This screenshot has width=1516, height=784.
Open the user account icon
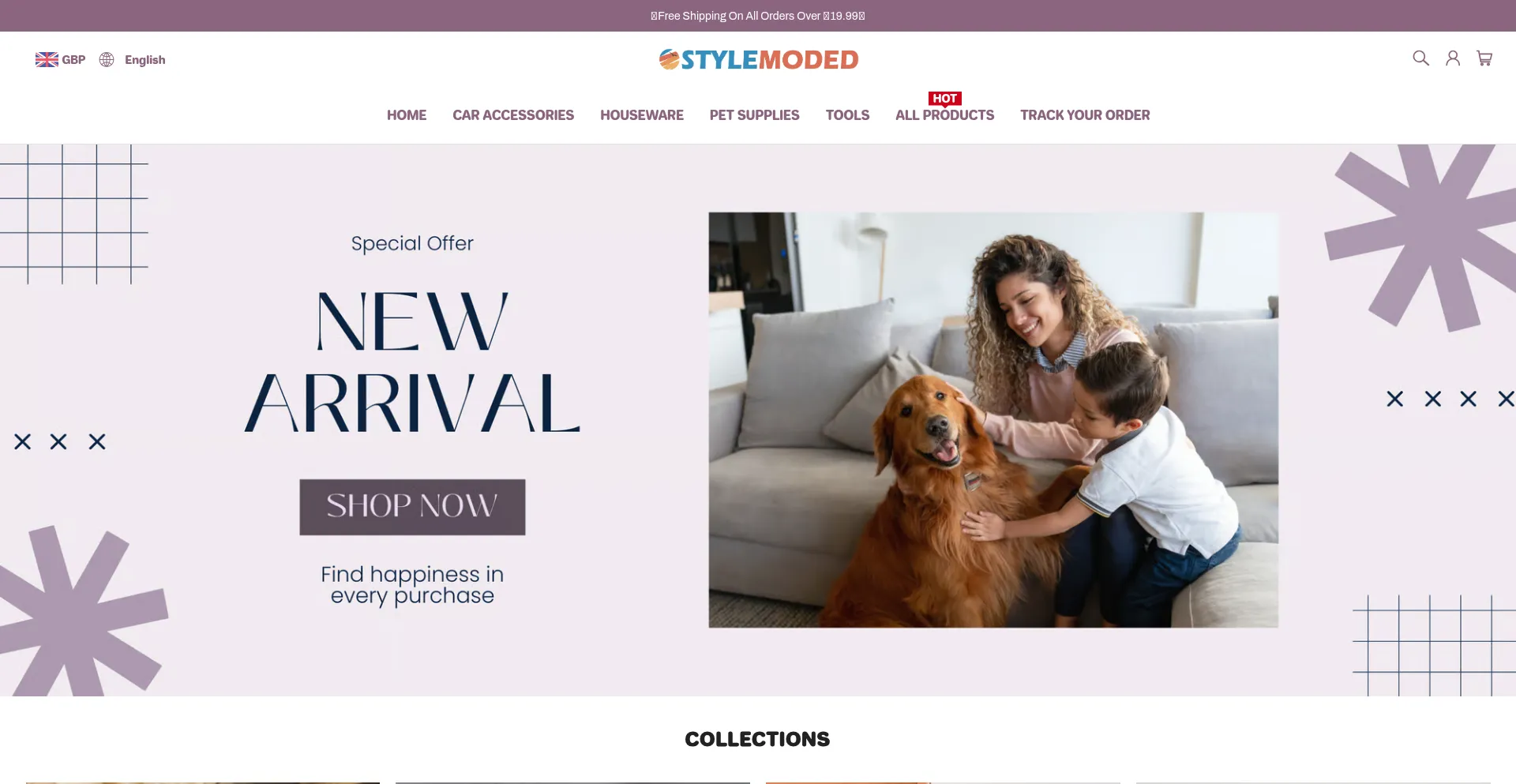[1453, 58]
